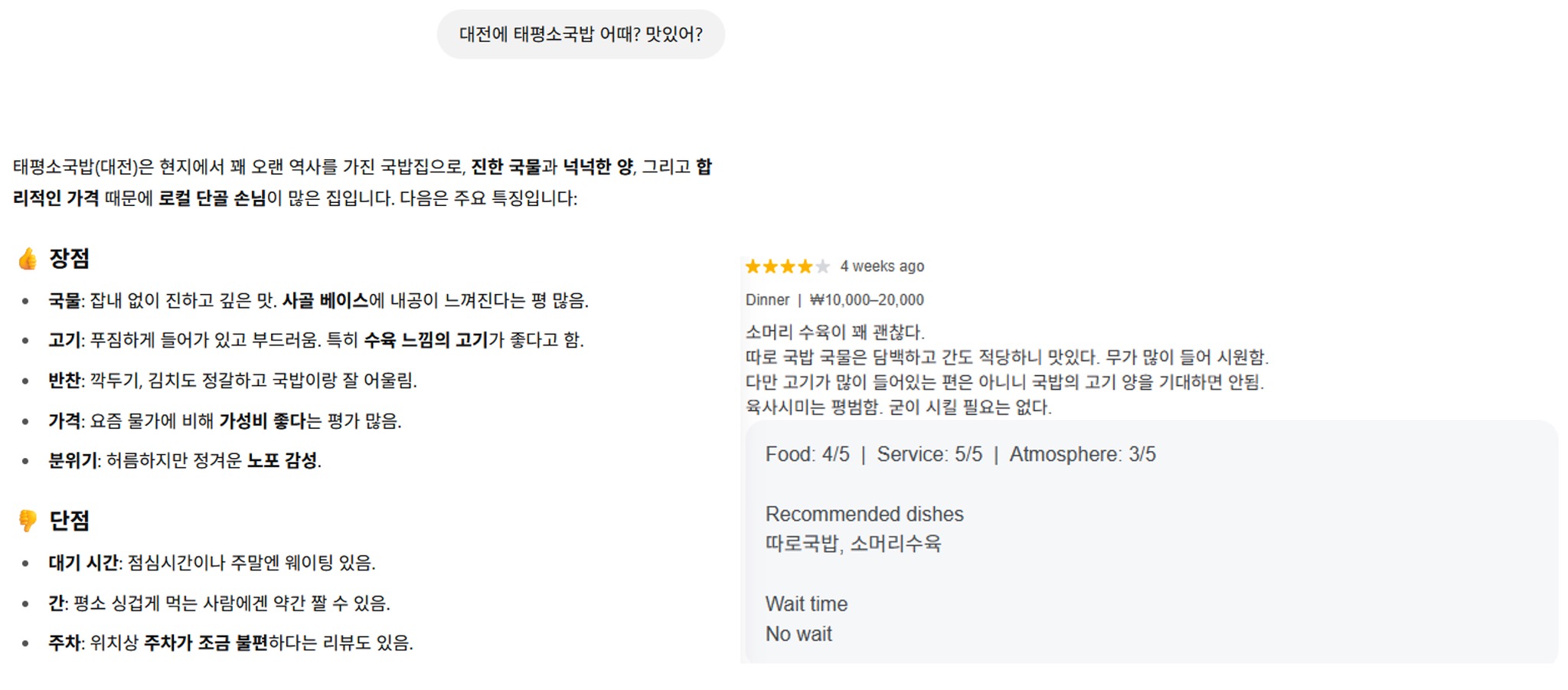The height and width of the screenshot is (690, 1568).
Task: Click the Dinner ₩10,000–20,000 price label
Action: pos(835,300)
